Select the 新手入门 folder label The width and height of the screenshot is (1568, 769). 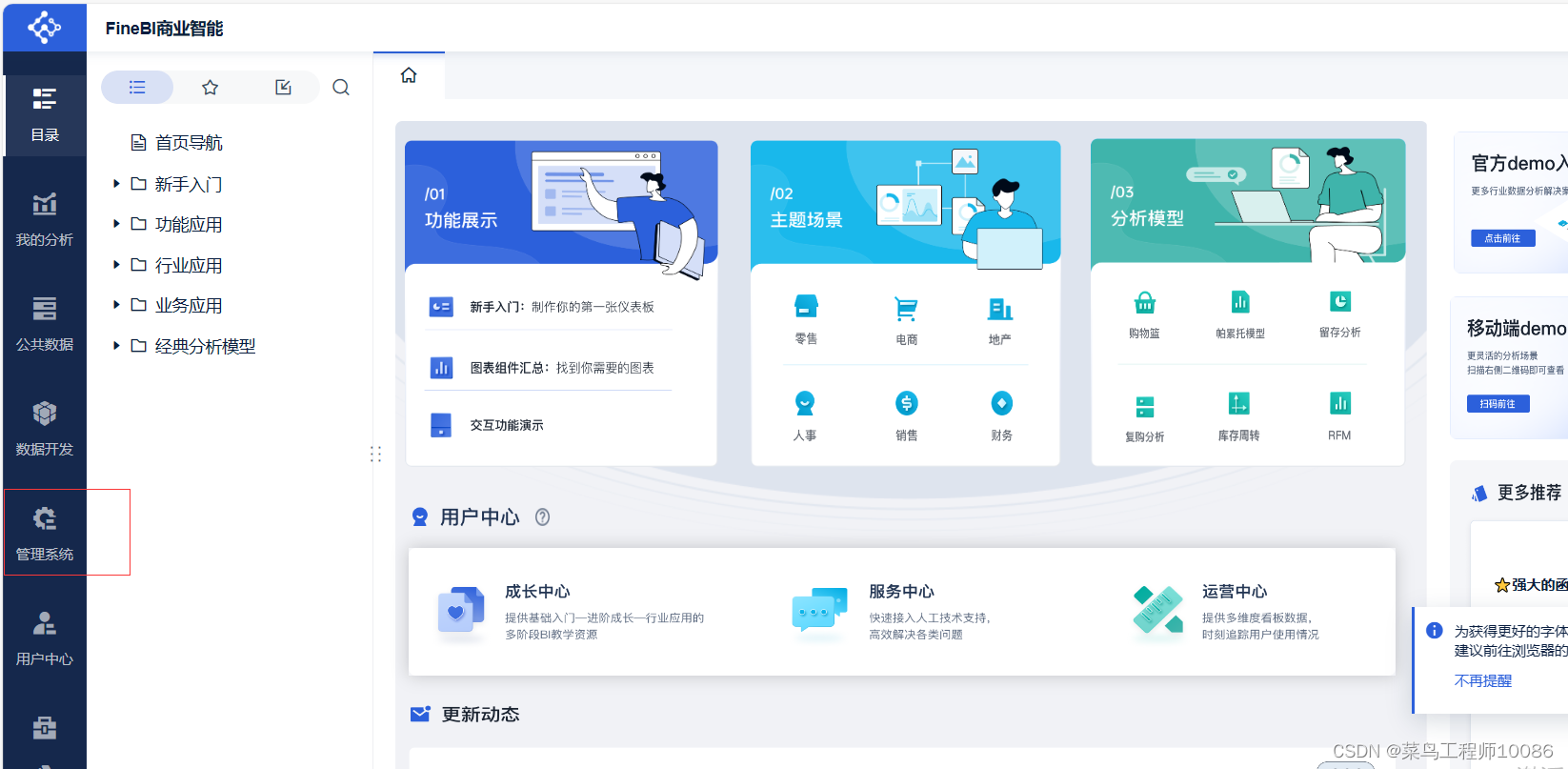coord(189,184)
